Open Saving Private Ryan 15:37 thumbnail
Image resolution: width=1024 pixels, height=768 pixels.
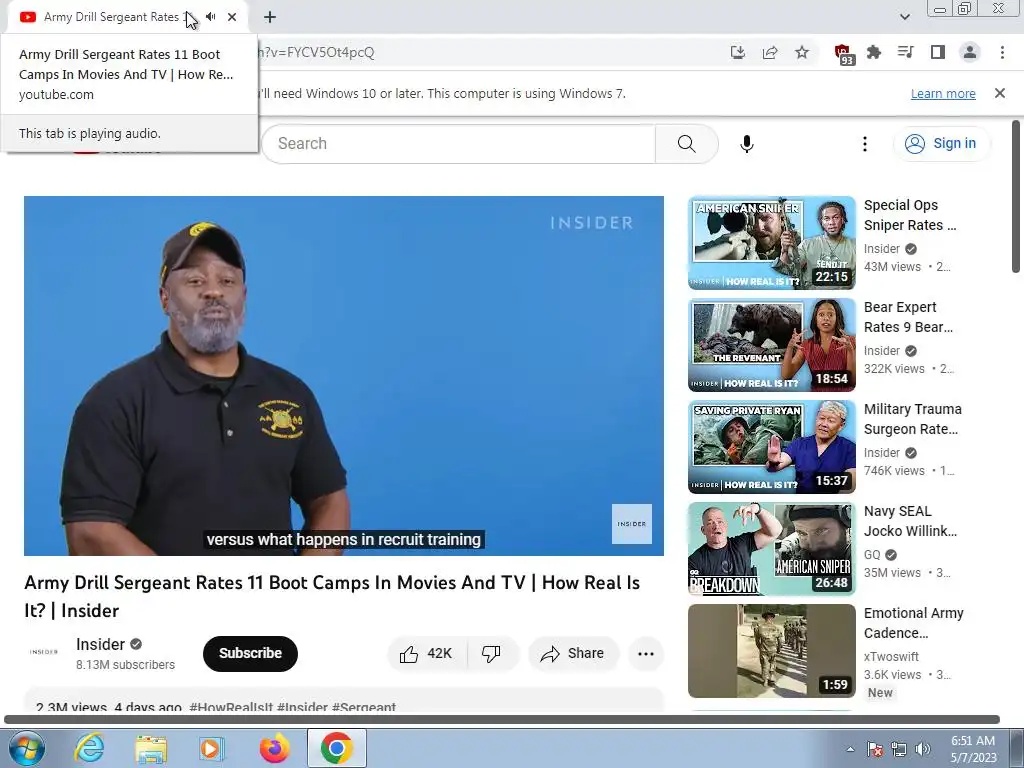coord(771,447)
